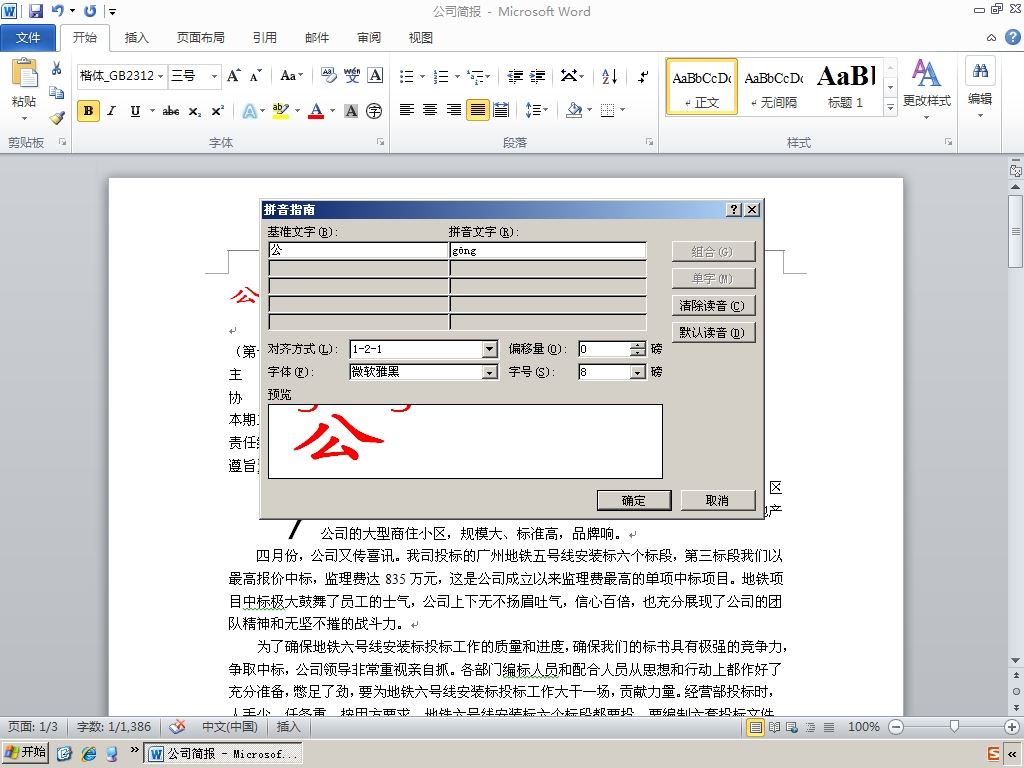
Task: Click the Multilevel List icon
Action: coord(476,76)
